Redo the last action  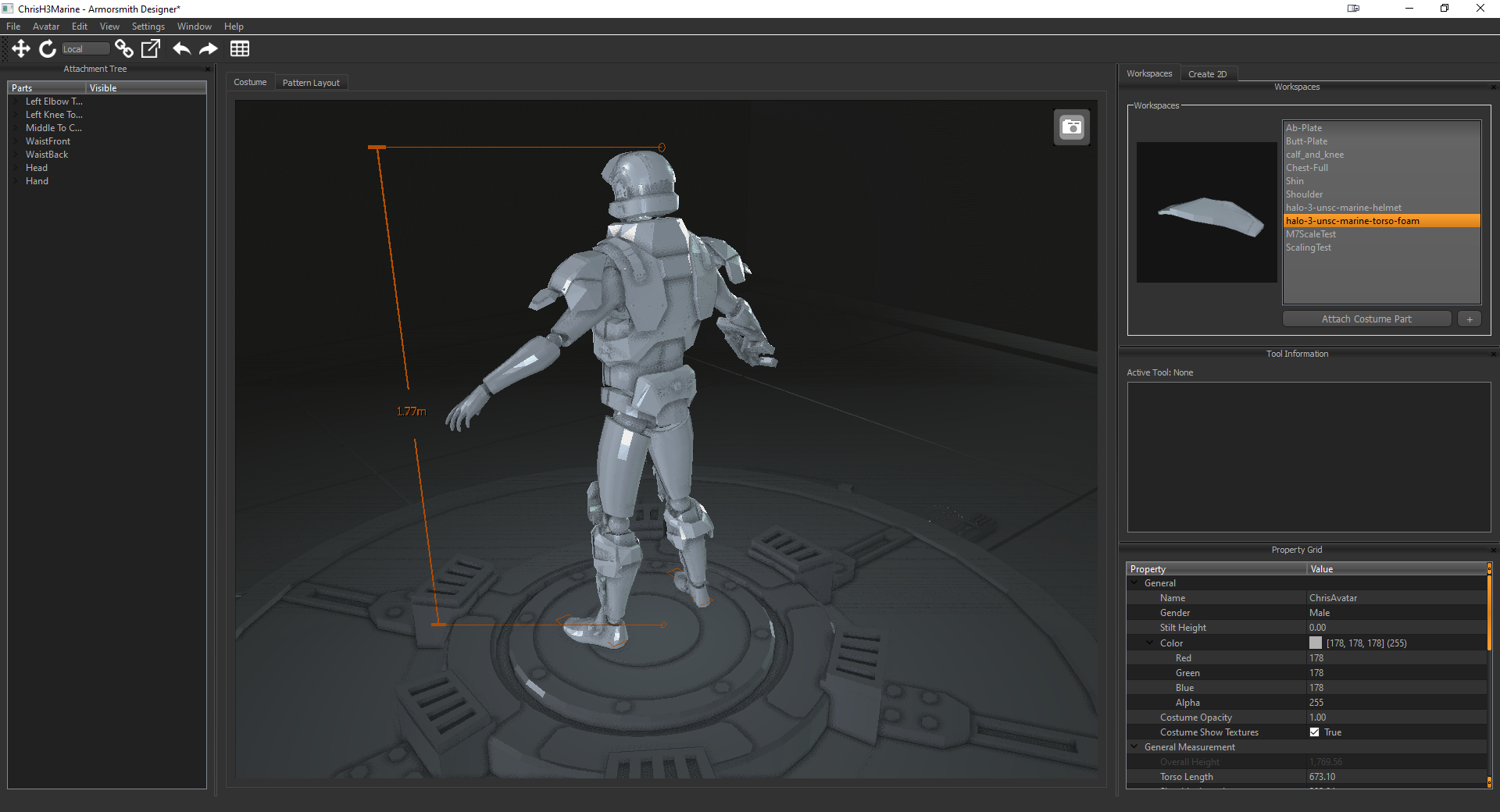[x=209, y=49]
